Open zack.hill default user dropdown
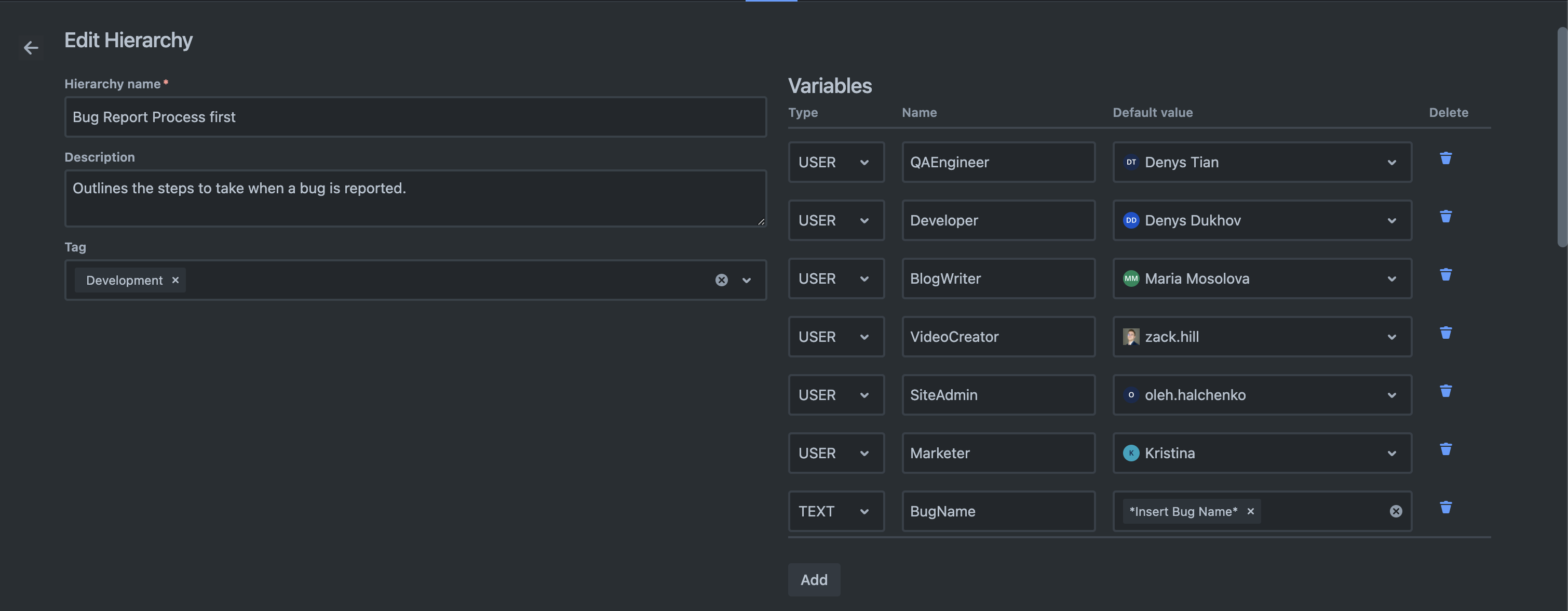The height and width of the screenshot is (611, 1568). (x=1391, y=337)
